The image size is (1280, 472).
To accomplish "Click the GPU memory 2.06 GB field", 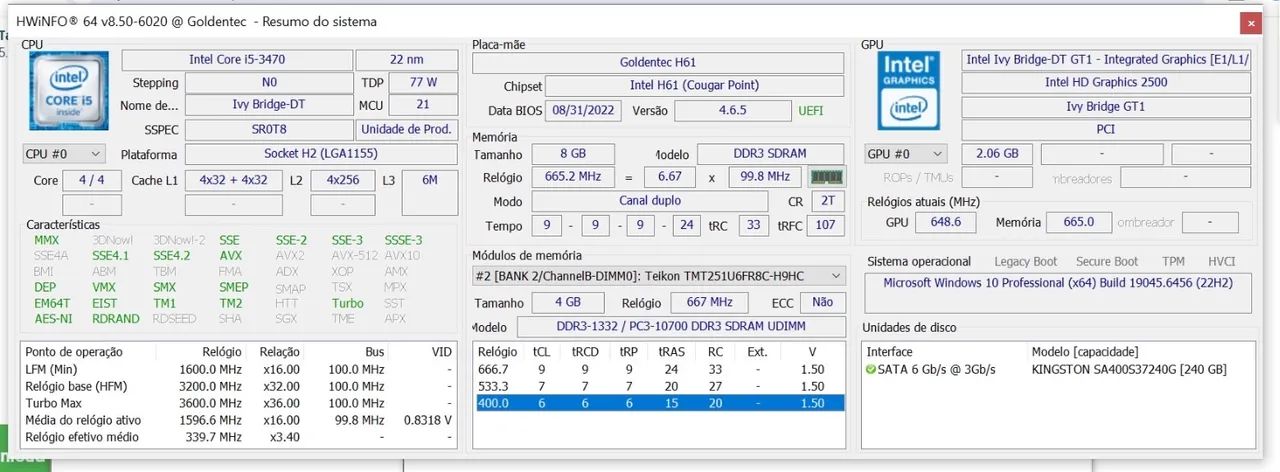I will tap(996, 154).
